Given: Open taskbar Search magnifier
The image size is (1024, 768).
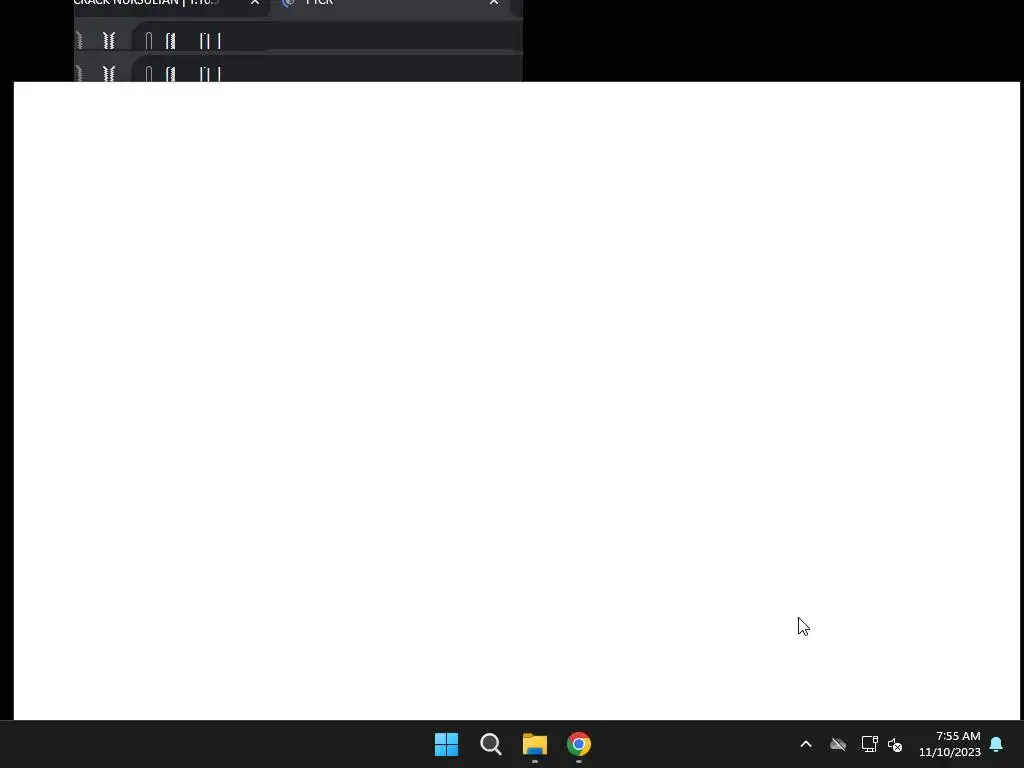Looking at the screenshot, I should (x=490, y=744).
